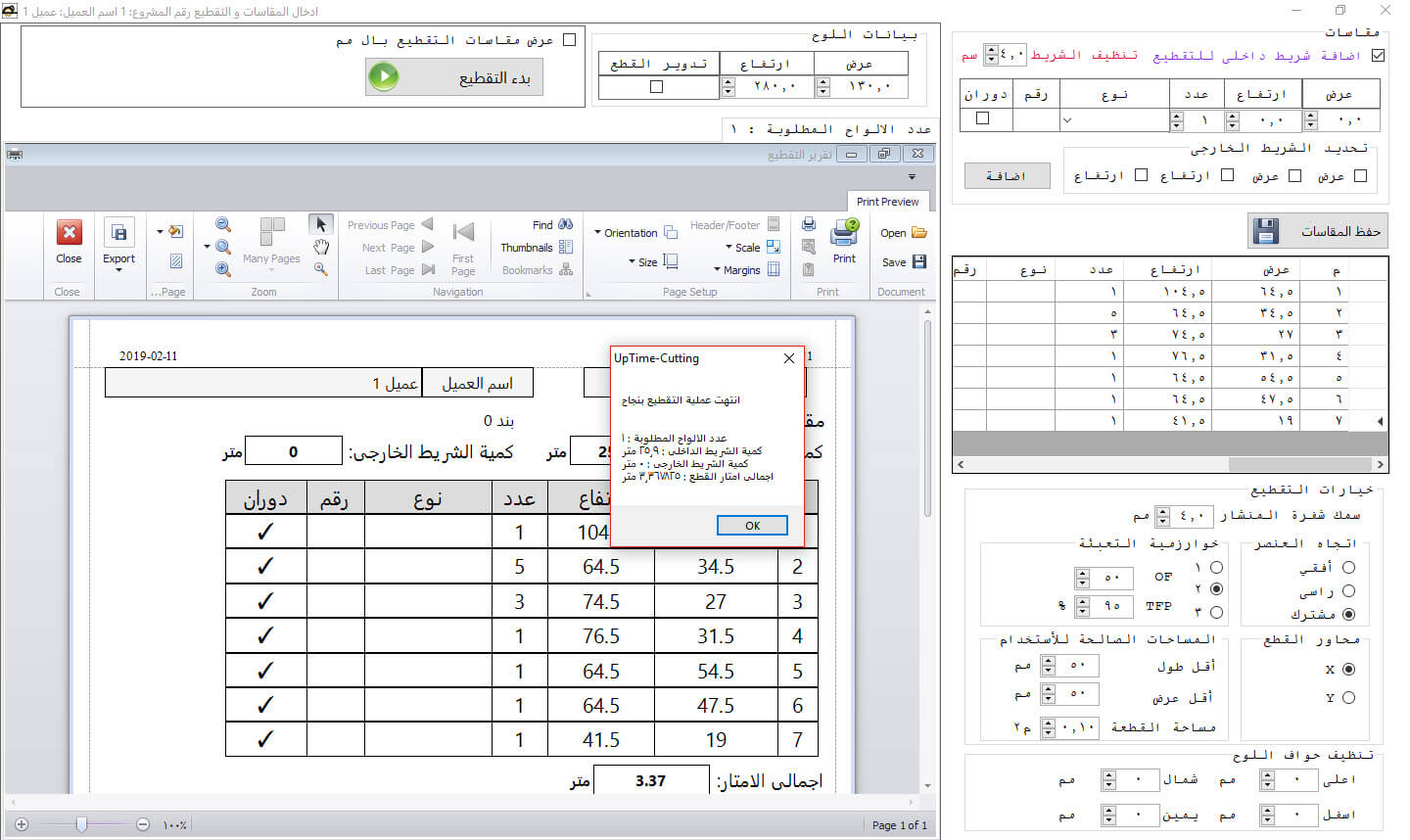The width and height of the screenshot is (1410, 840).
Task: Click the Print icon in ribbon
Action: [844, 233]
